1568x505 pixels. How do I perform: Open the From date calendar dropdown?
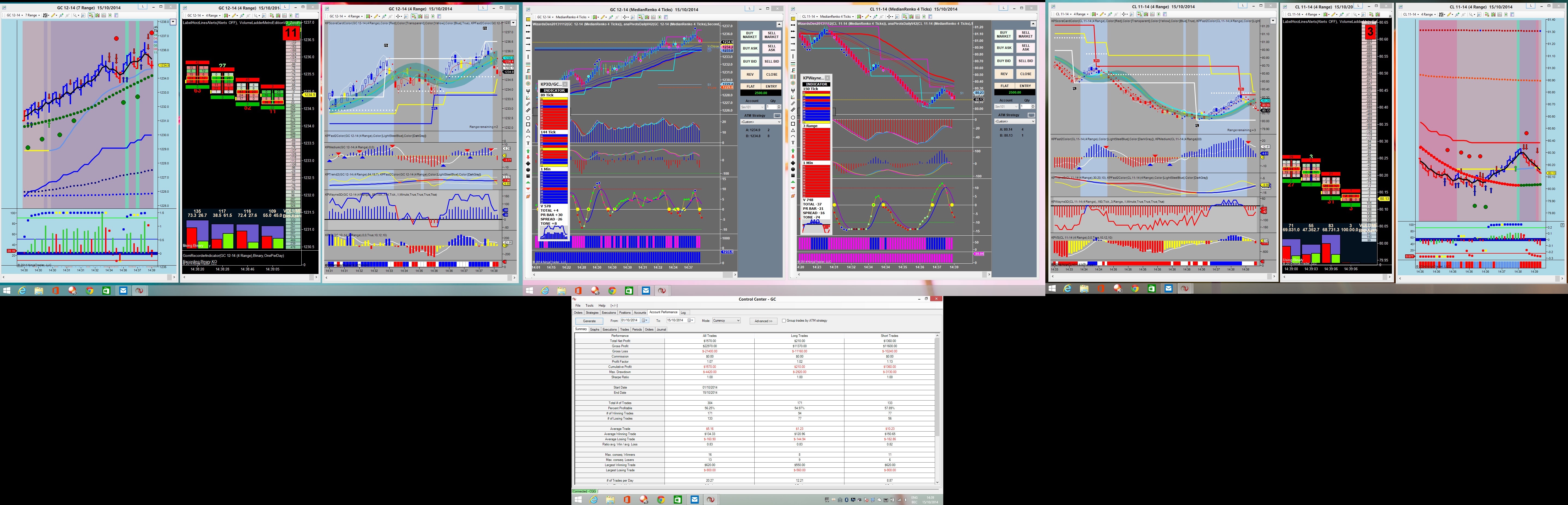(x=645, y=321)
